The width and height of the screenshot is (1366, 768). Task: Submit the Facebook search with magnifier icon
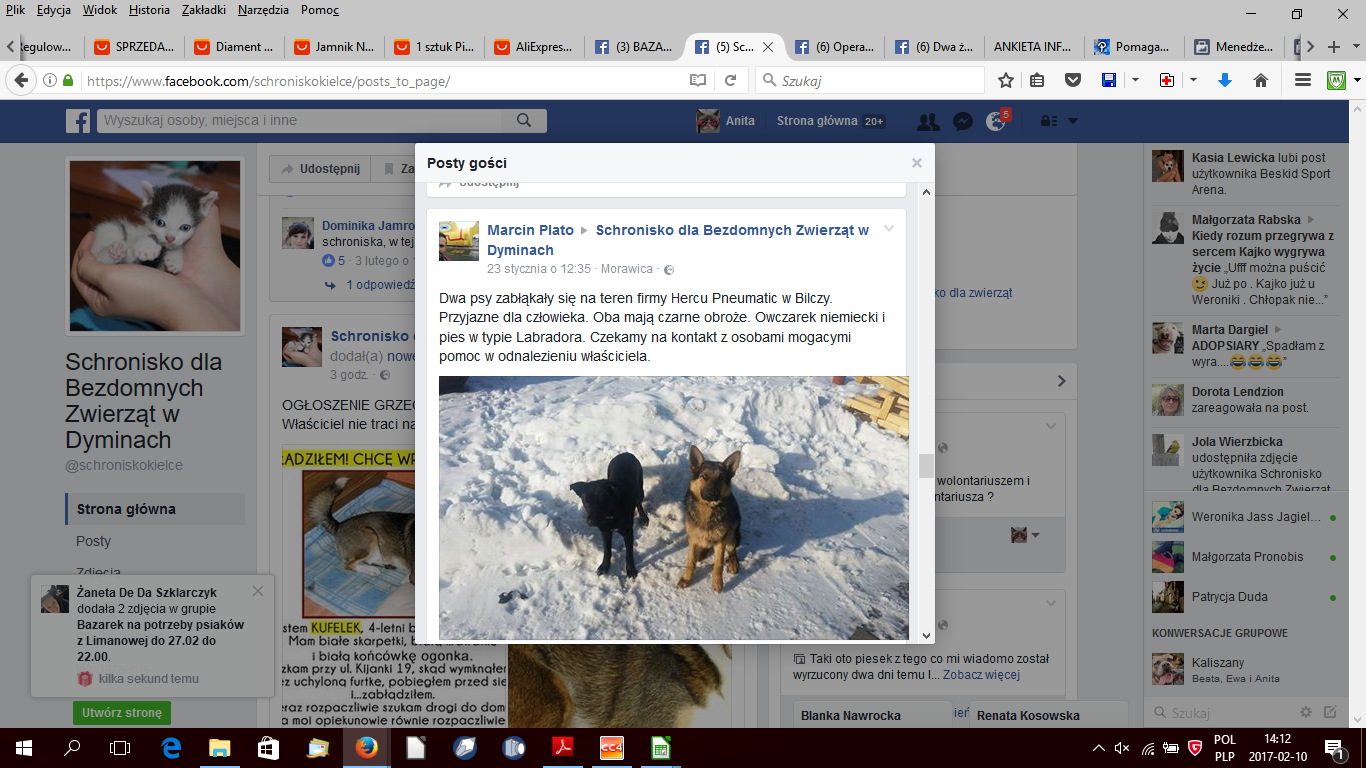(x=524, y=121)
